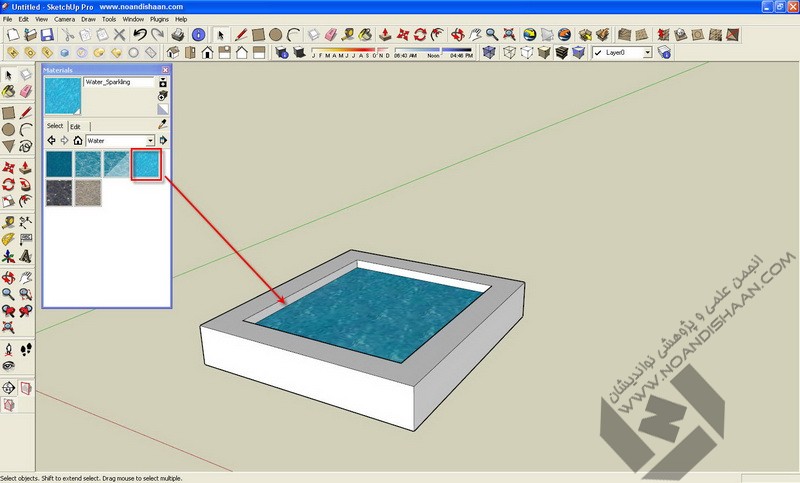
Task: Go to home in materials browser
Action: (x=77, y=141)
